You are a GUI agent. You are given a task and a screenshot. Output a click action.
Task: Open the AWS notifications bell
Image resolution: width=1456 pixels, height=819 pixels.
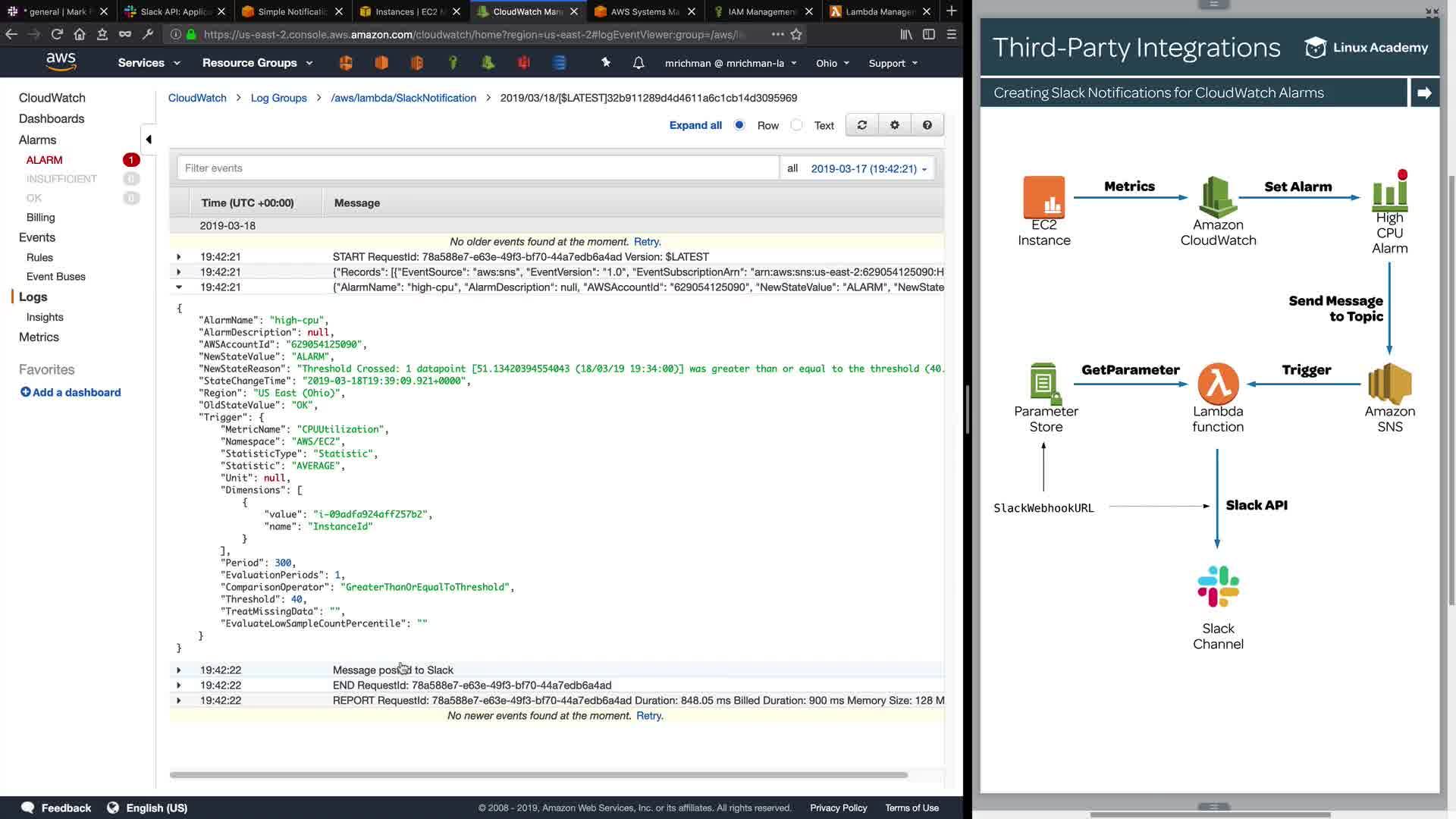tap(639, 63)
